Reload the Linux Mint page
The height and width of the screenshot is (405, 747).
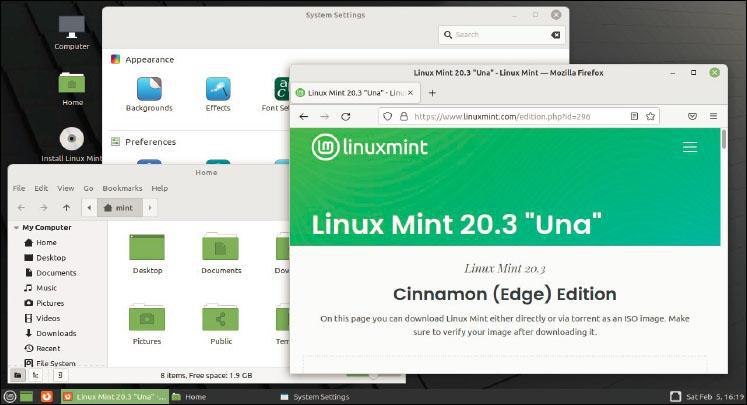click(346, 117)
